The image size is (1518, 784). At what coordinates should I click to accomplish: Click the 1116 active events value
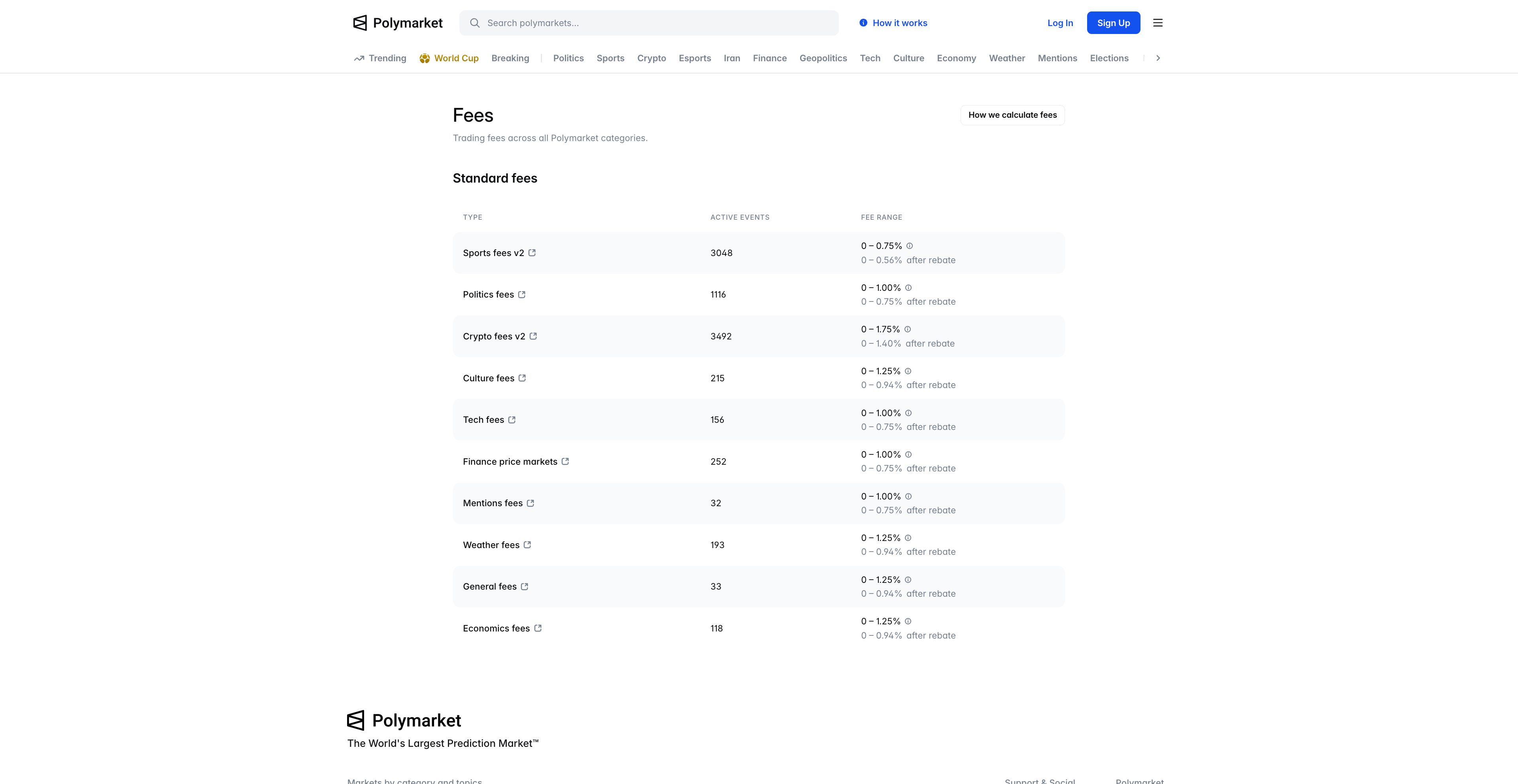[x=718, y=294]
